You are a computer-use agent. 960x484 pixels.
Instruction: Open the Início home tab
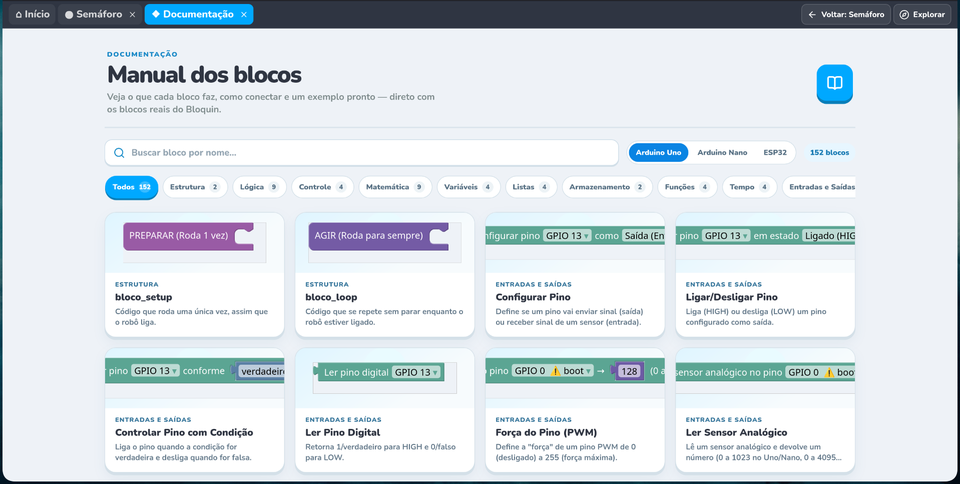click(32, 14)
